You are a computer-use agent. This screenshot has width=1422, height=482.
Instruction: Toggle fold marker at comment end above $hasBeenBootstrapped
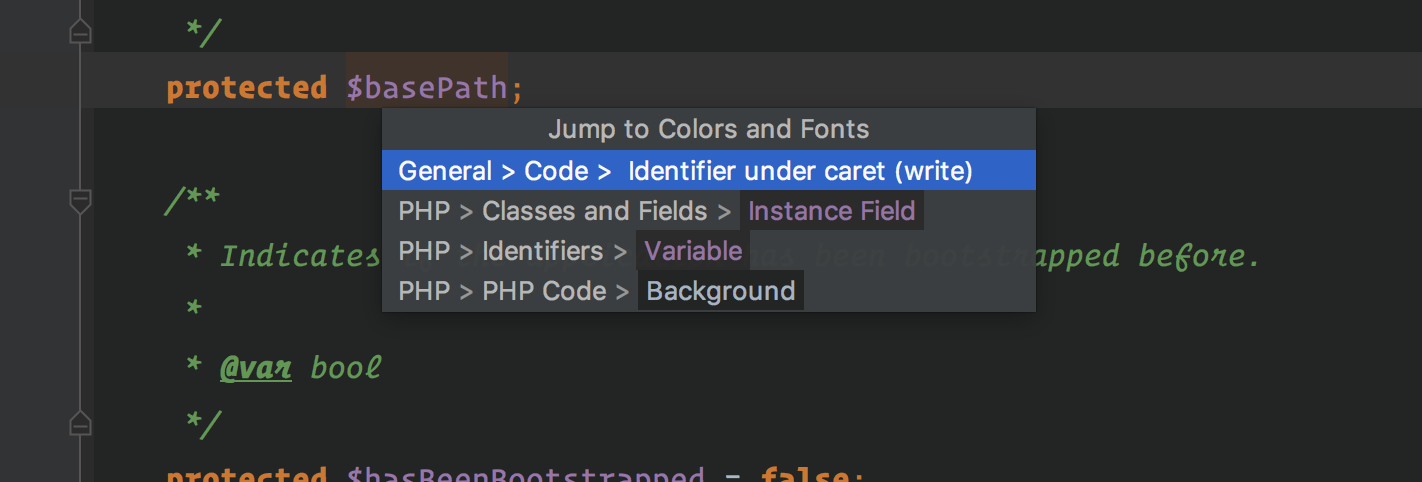coord(80,424)
